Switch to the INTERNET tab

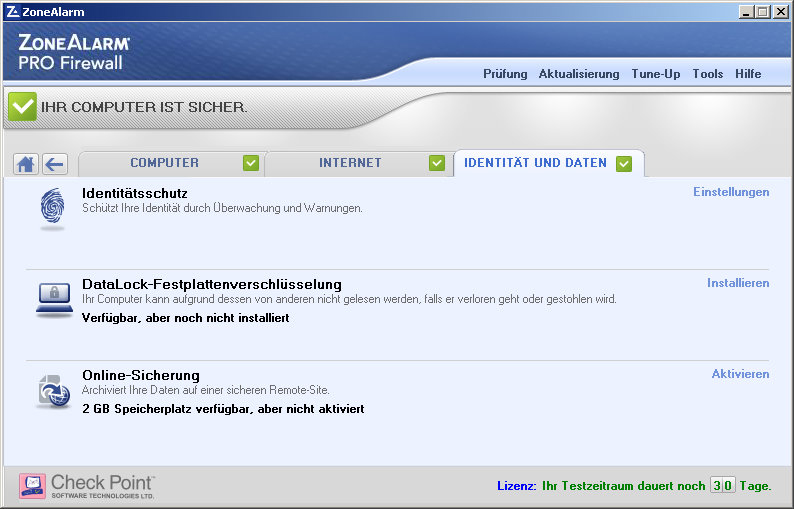[359, 163]
